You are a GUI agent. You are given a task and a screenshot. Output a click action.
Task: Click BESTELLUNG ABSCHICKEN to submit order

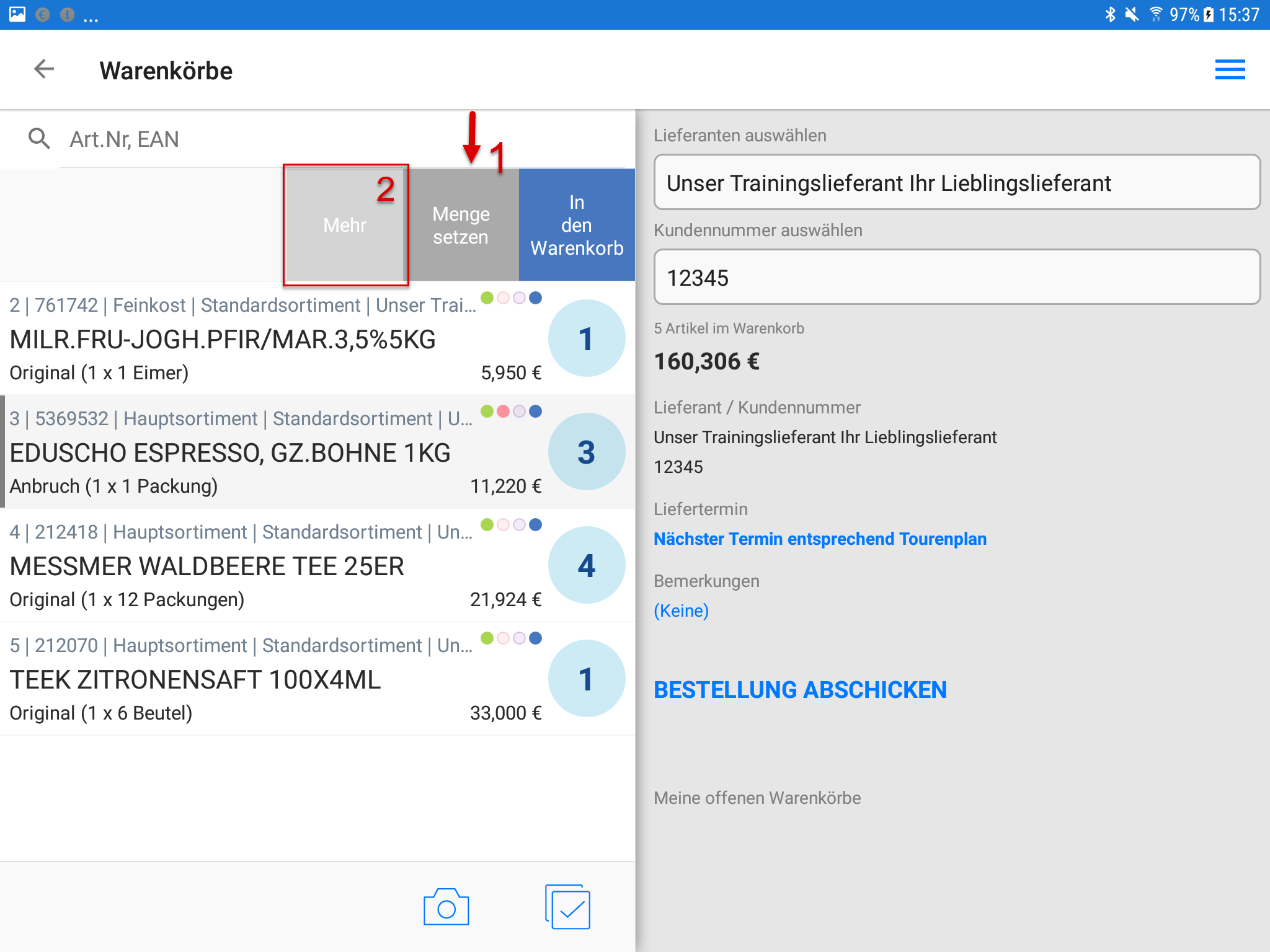pyautogui.click(x=800, y=690)
